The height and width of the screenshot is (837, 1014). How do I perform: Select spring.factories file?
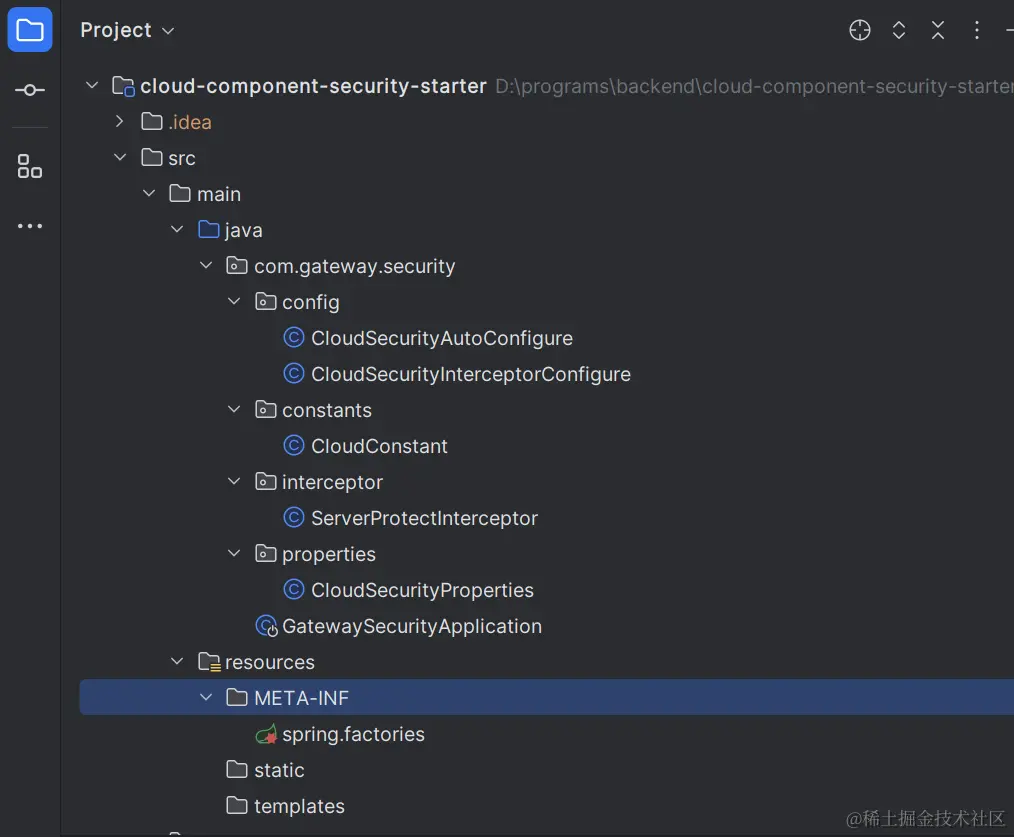353,734
